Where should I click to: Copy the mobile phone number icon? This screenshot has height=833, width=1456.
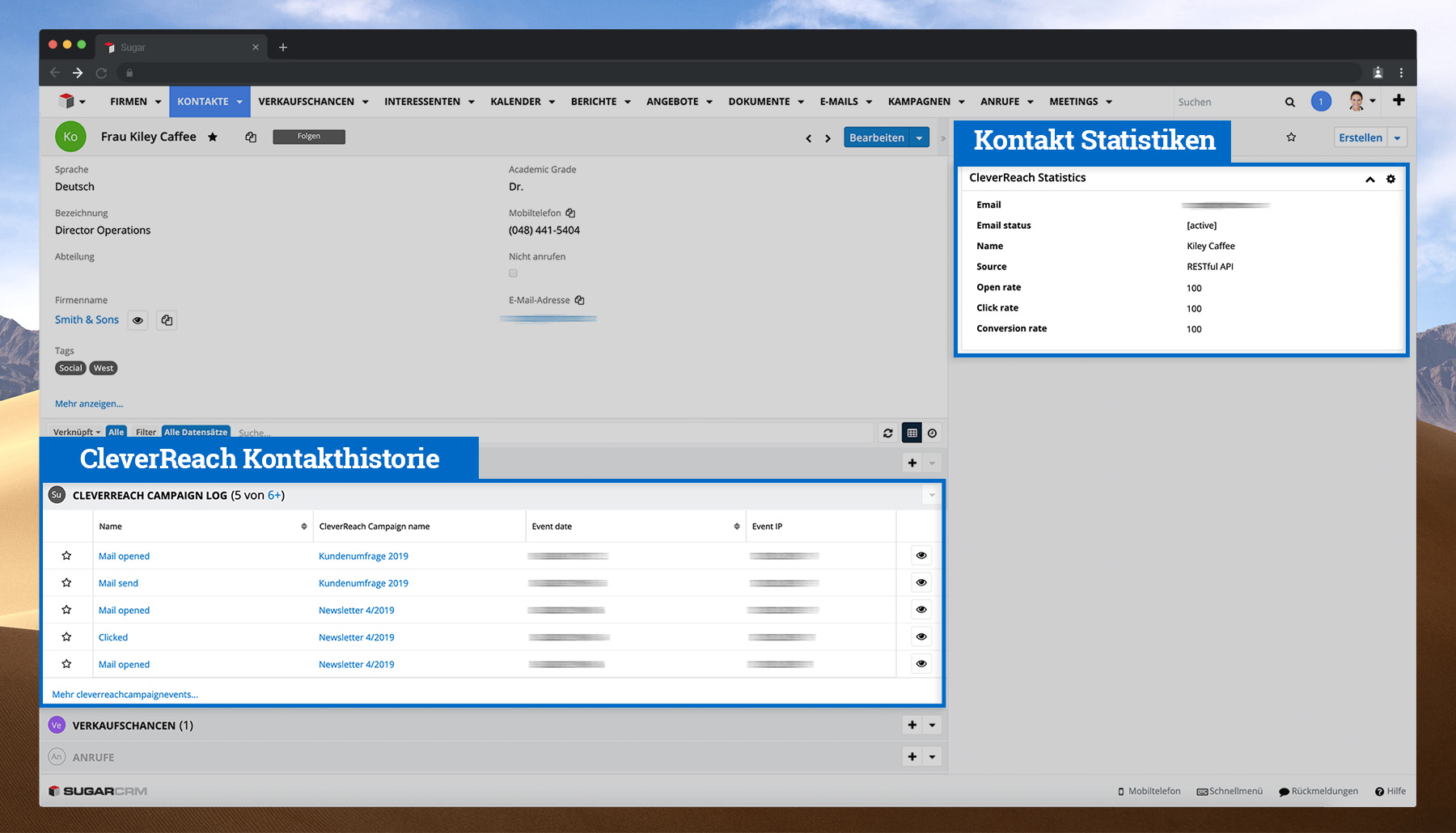(570, 214)
